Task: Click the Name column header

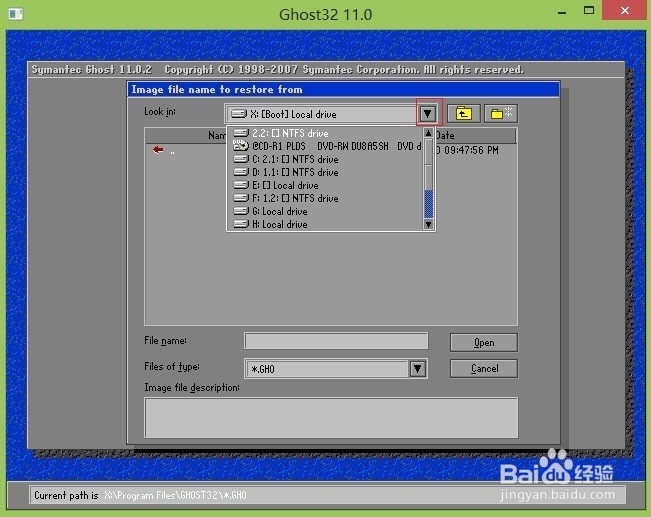Action: (186, 135)
